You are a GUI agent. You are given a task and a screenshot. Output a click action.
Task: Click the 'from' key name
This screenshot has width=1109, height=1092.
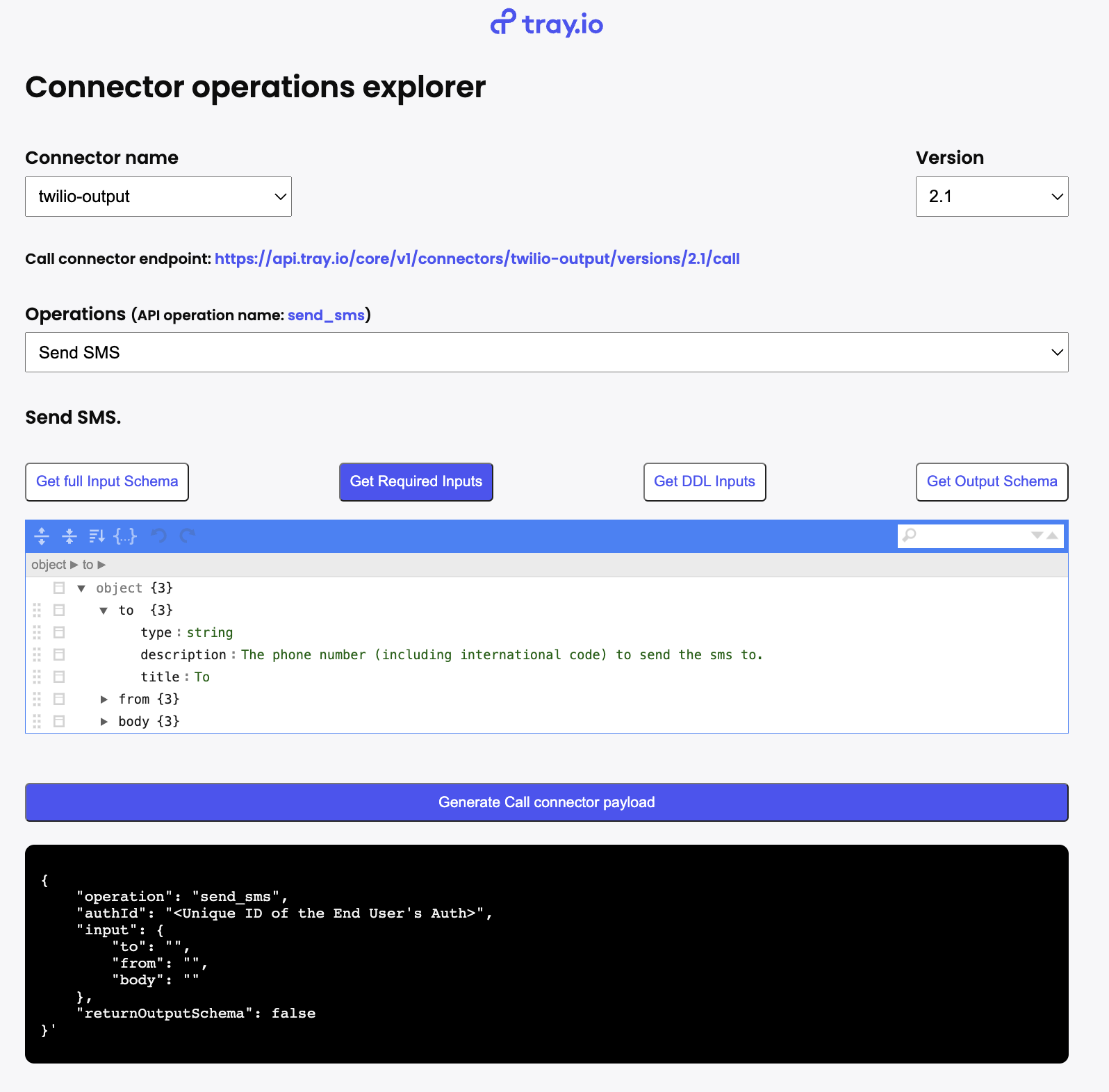tap(134, 699)
